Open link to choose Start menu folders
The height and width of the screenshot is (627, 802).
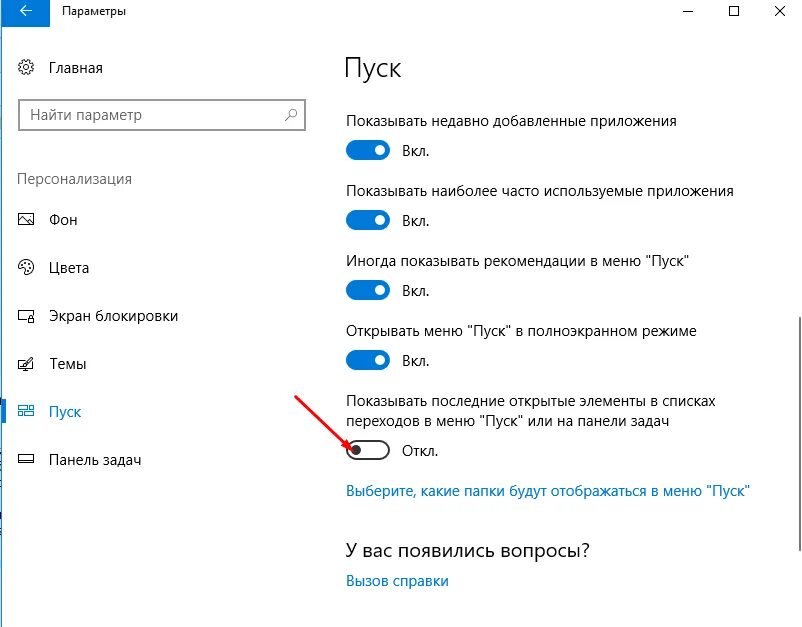548,491
